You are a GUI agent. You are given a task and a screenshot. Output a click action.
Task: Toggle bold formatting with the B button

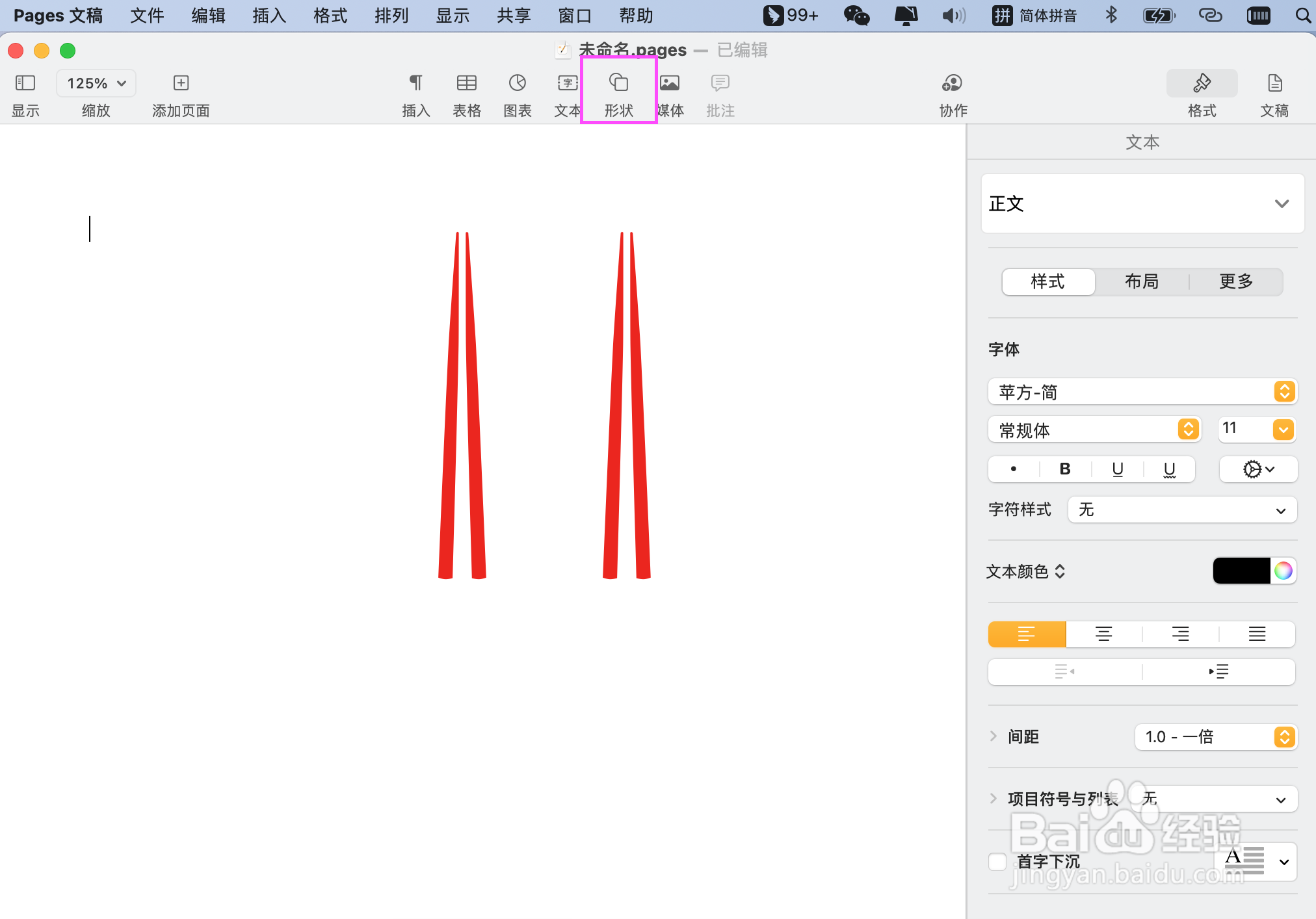1065,469
